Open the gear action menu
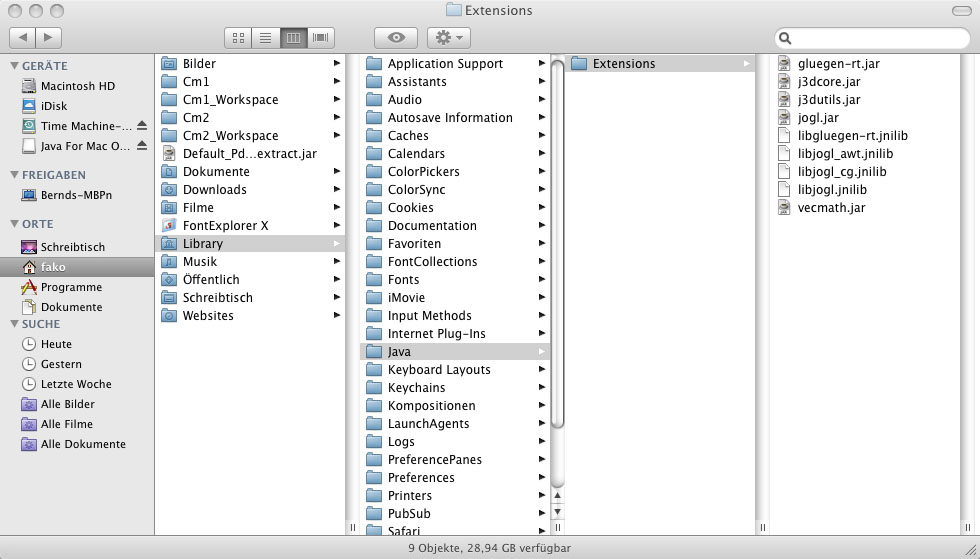This screenshot has height=559, width=980. point(449,38)
